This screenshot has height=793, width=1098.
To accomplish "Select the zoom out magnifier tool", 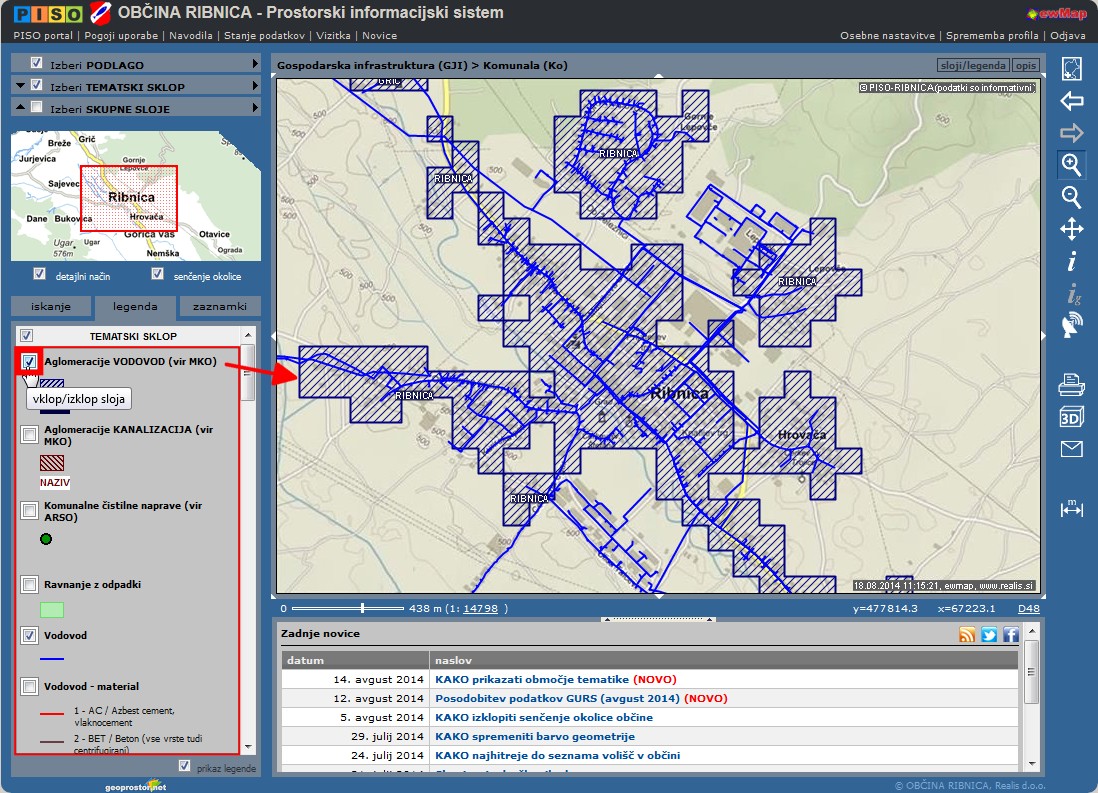I will 1071,197.
